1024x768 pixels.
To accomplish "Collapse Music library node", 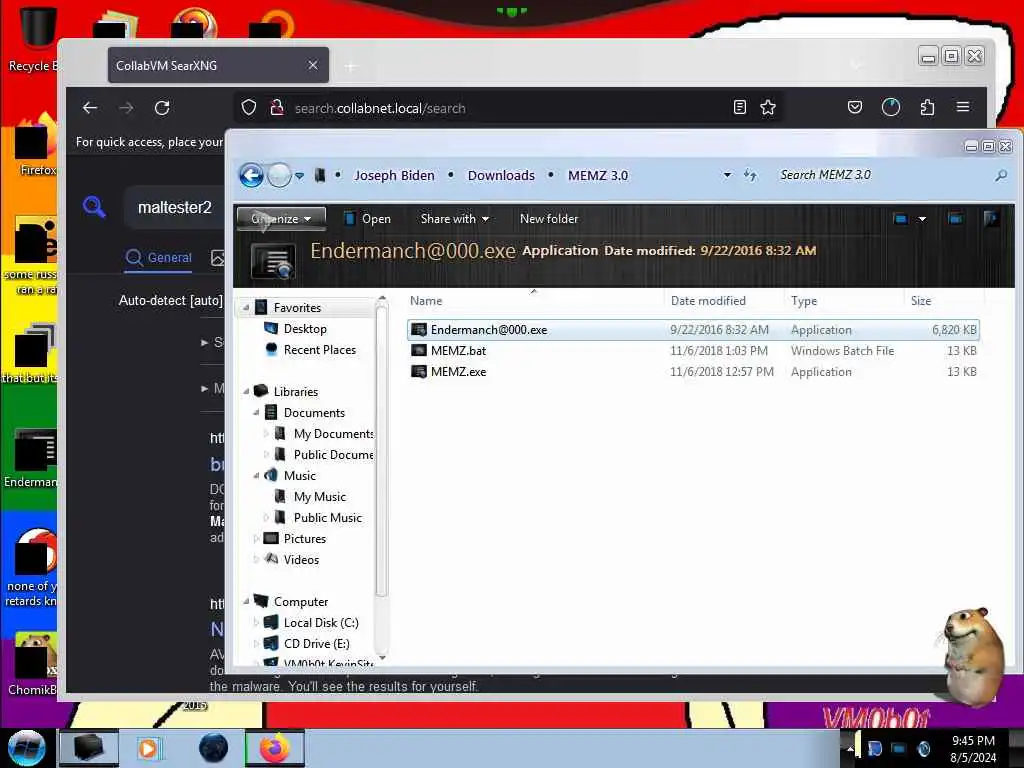I will pos(256,475).
